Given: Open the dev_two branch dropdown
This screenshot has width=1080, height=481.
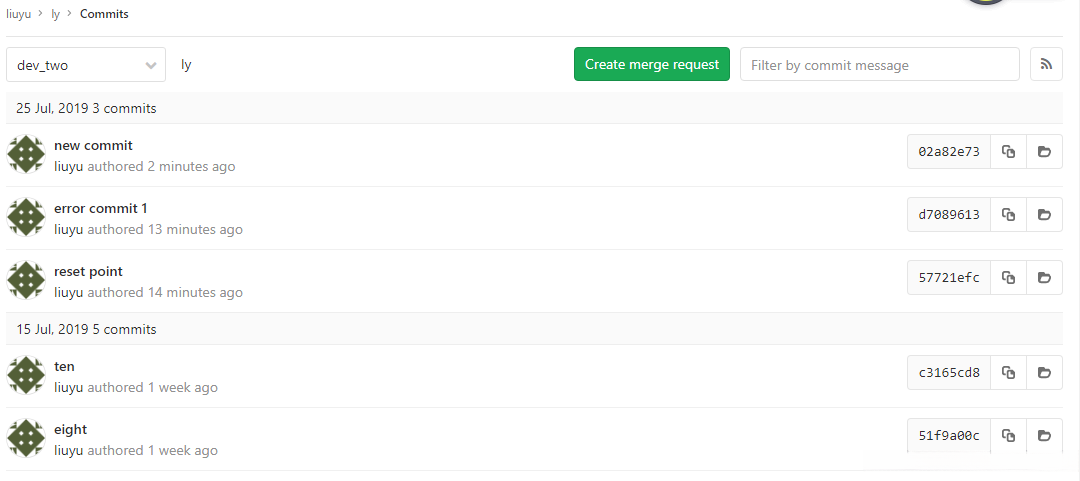Looking at the screenshot, I should click(x=86, y=65).
